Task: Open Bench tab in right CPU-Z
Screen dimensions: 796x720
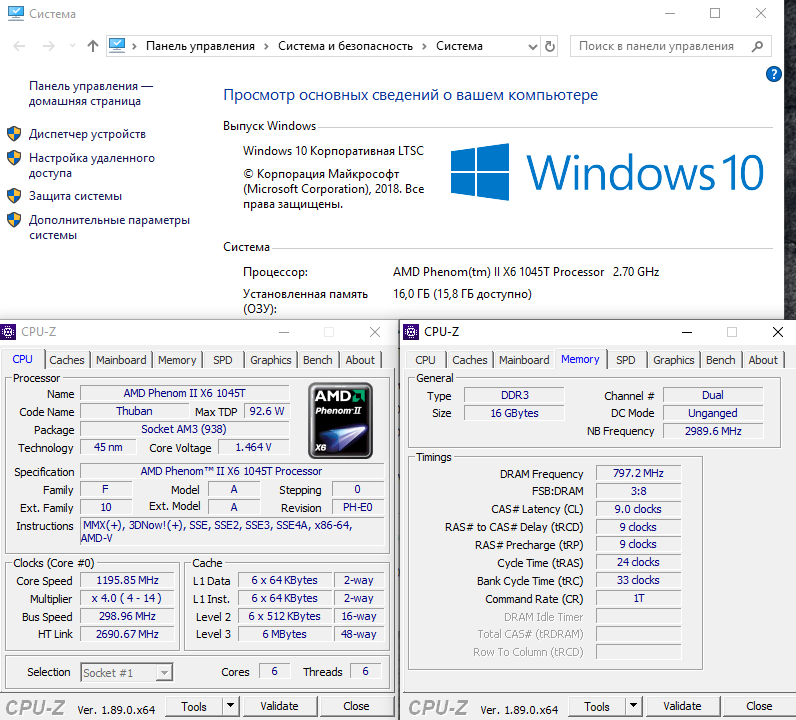Action: click(x=720, y=360)
